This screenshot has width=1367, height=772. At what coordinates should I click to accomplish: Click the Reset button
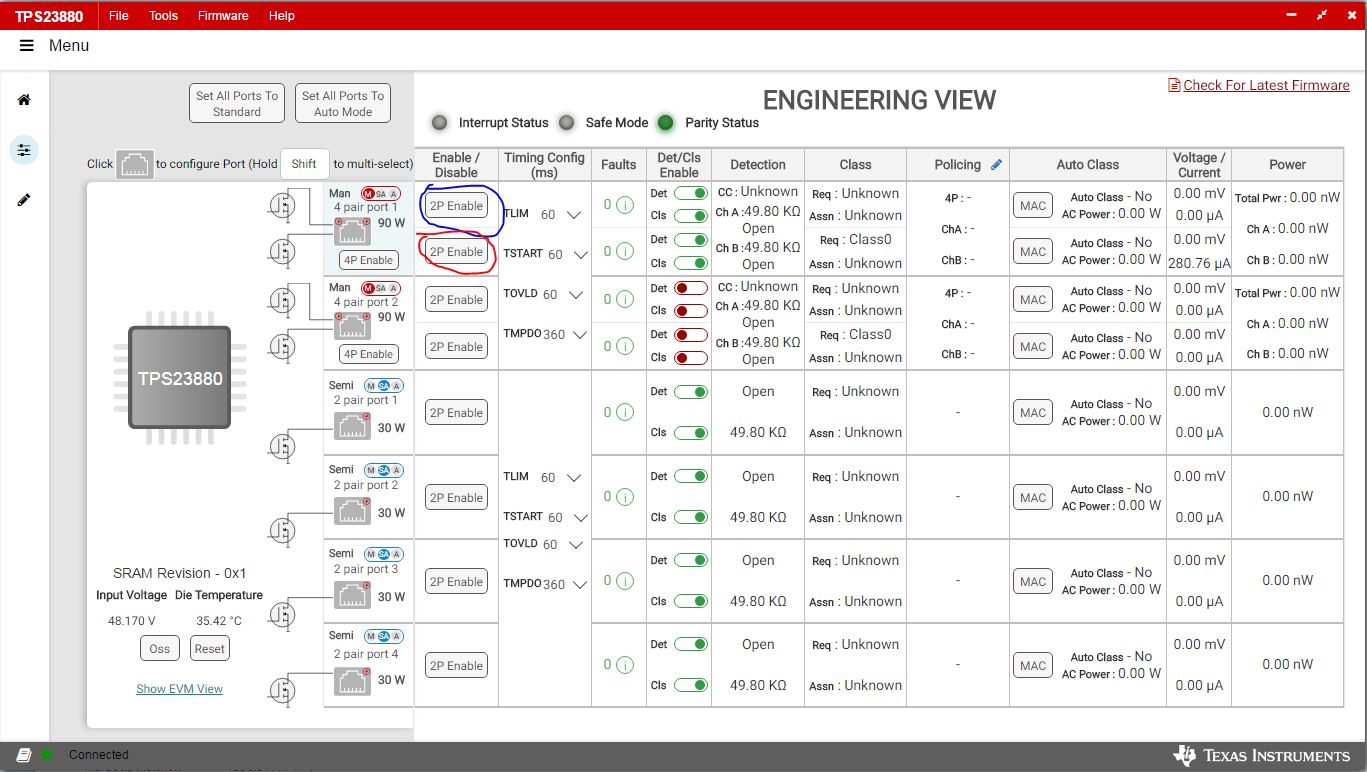[210, 648]
